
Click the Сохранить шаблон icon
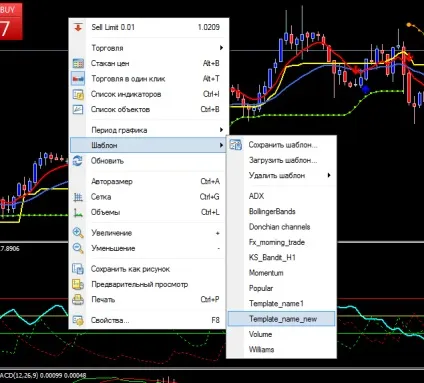click(x=235, y=145)
